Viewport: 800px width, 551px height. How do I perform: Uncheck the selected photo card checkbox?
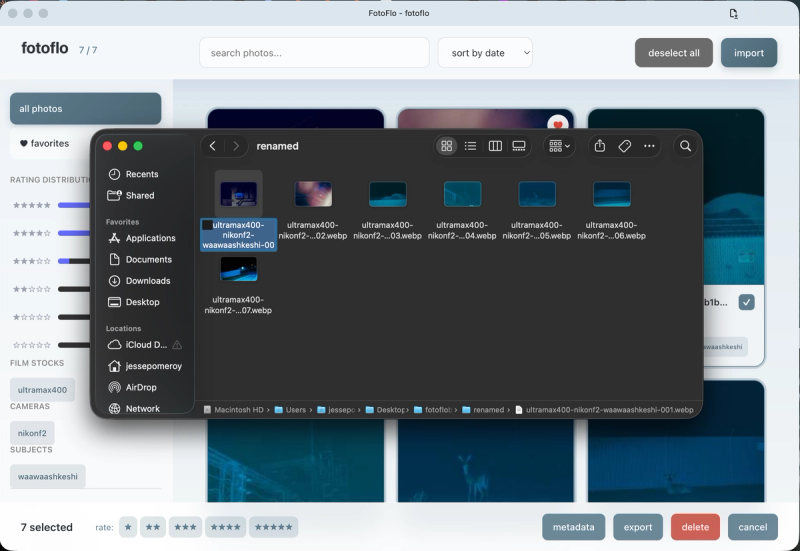tap(746, 302)
